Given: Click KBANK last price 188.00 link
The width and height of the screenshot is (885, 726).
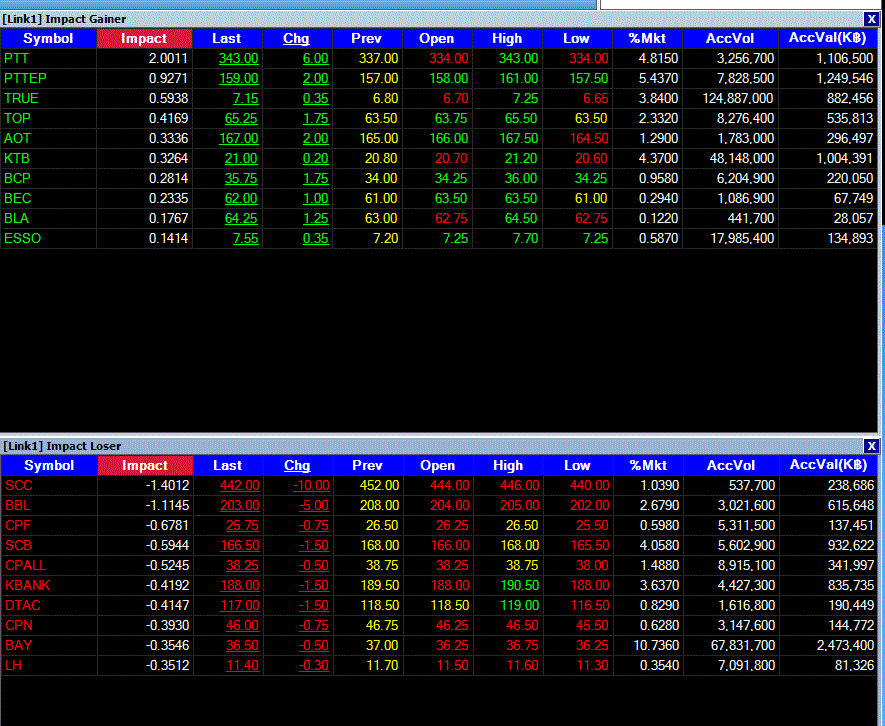Looking at the screenshot, I should pyautogui.click(x=240, y=585).
